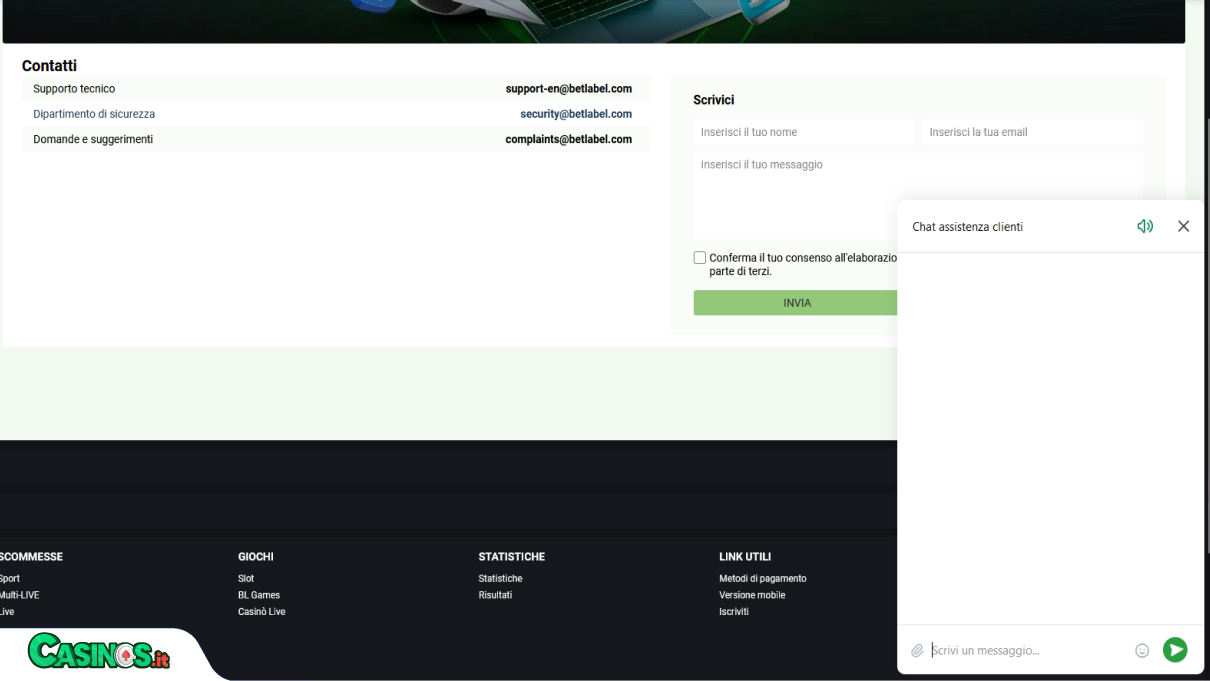The width and height of the screenshot is (1210, 681).
Task: Open the Sport footer link
Action: coord(9,579)
